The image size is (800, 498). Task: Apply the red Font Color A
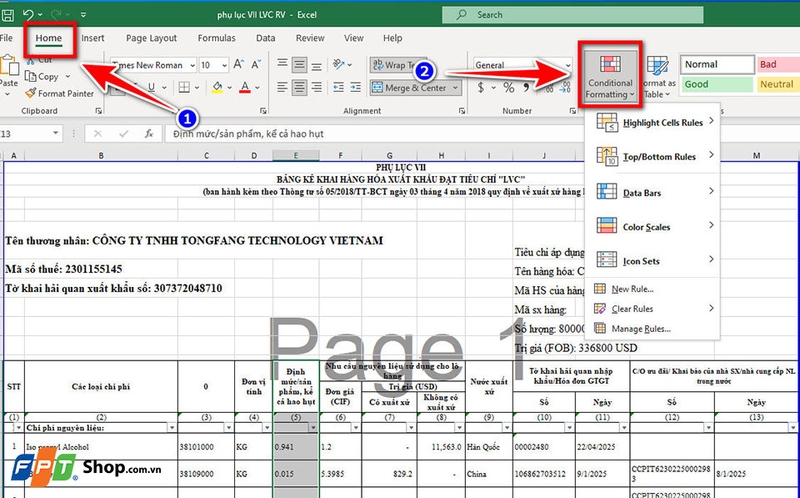click(245, 87)
